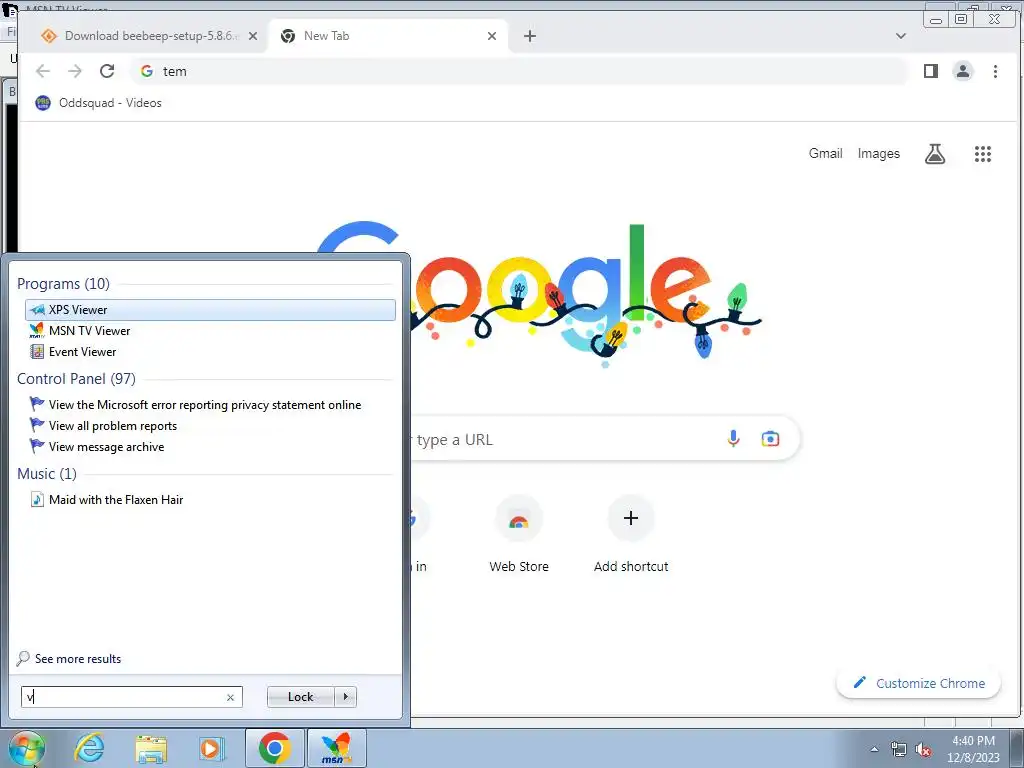This screenshot has width=1024, height=768.
Task: Open Gmail link
Action: coord(825,153)
